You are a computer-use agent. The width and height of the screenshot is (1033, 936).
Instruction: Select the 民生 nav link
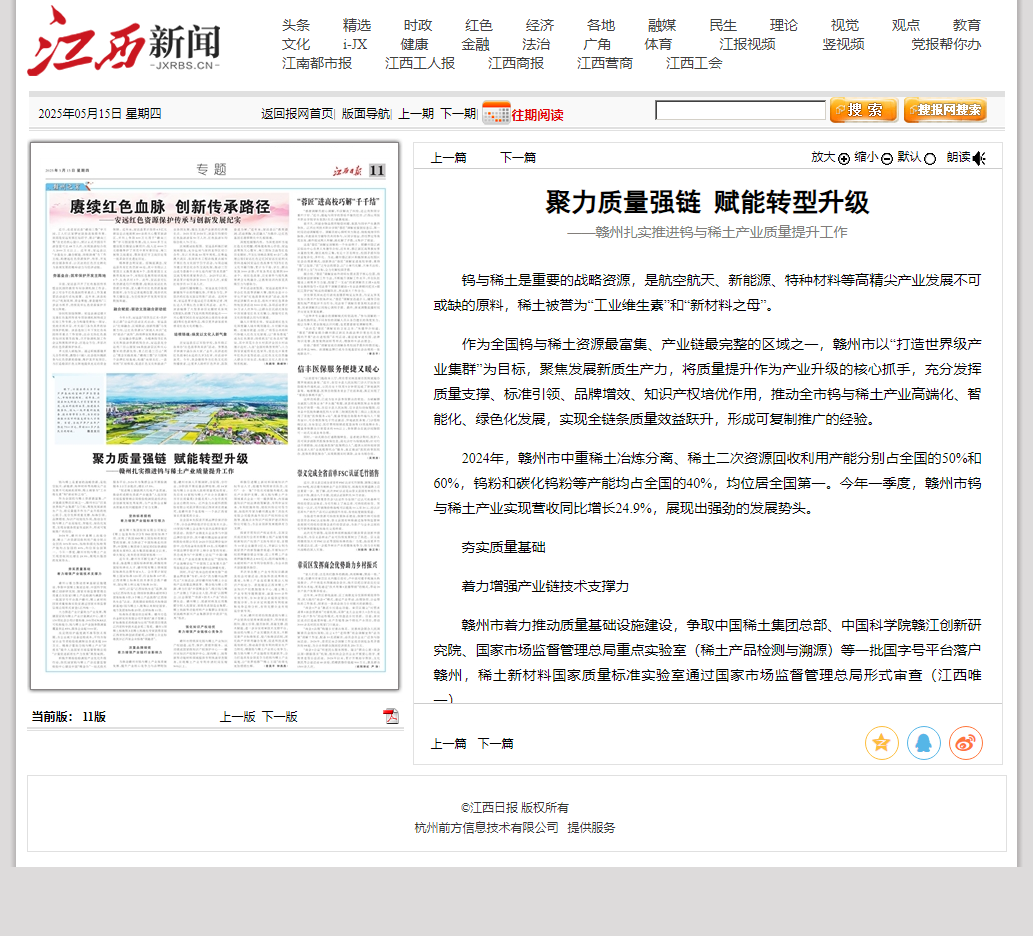coord(723,26)
